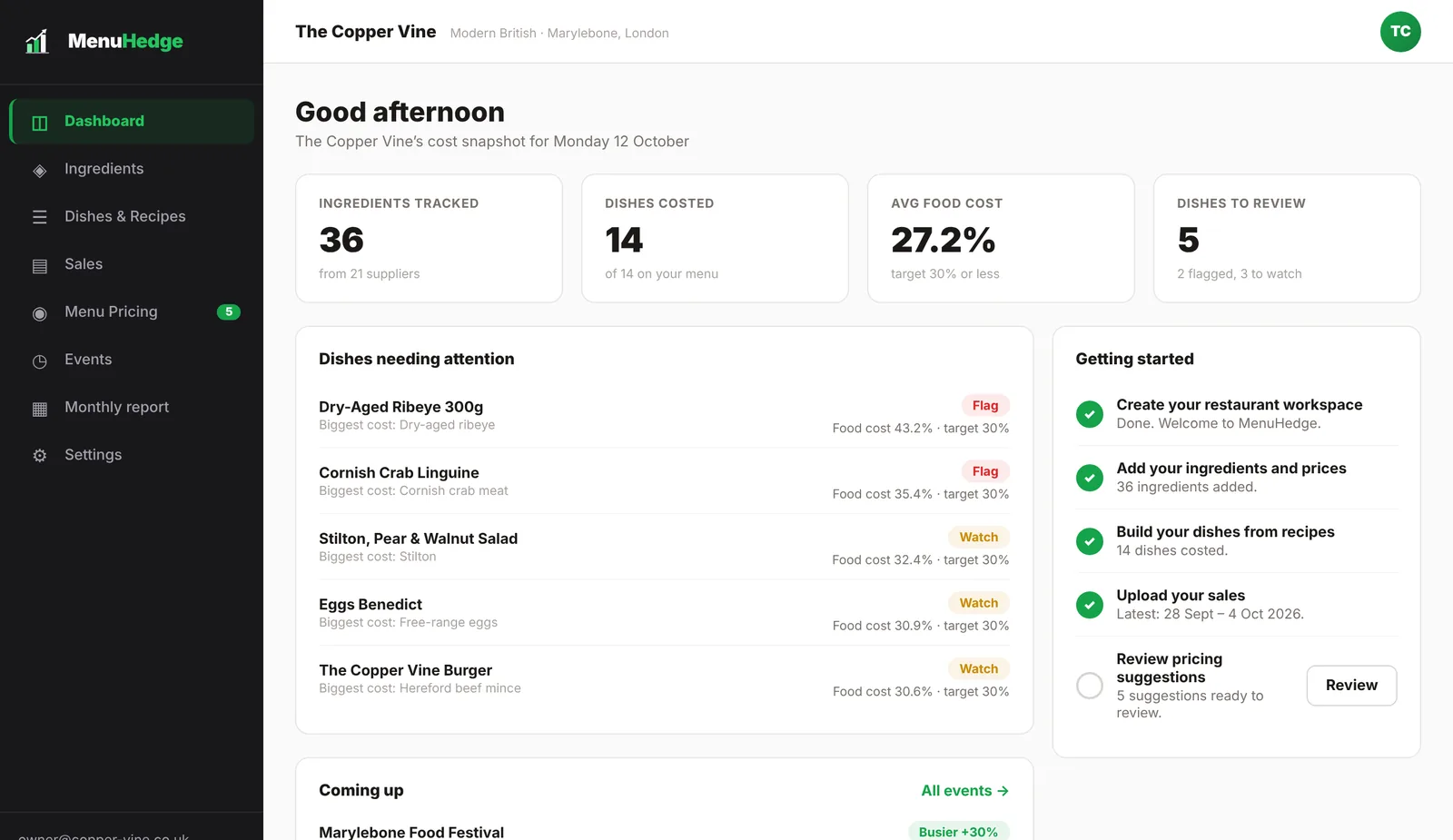Click the Menu Pricing circle icon
The image size is (1453, 840).
tap(40, 313)
